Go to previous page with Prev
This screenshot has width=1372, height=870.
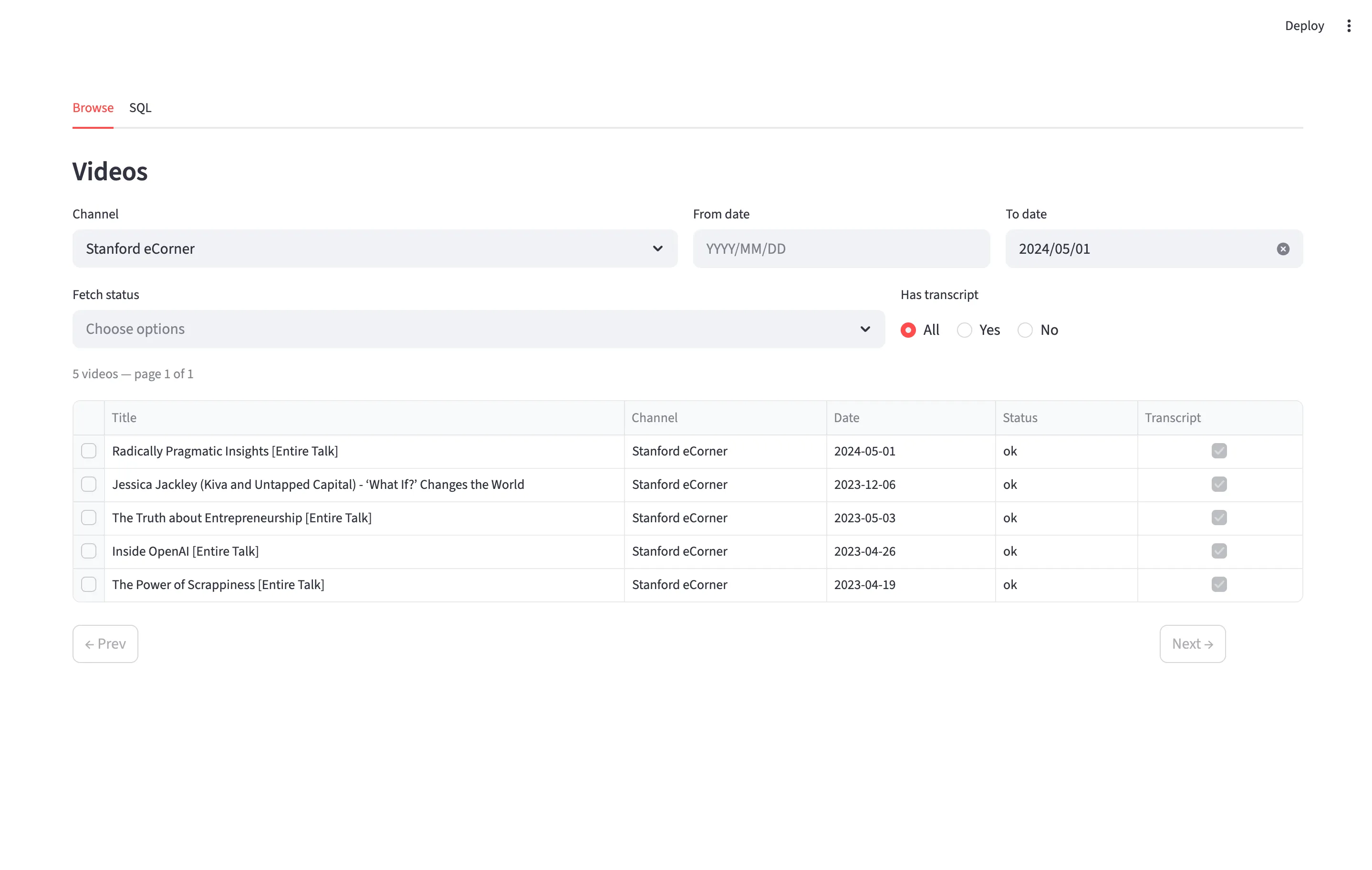[105, 644]
